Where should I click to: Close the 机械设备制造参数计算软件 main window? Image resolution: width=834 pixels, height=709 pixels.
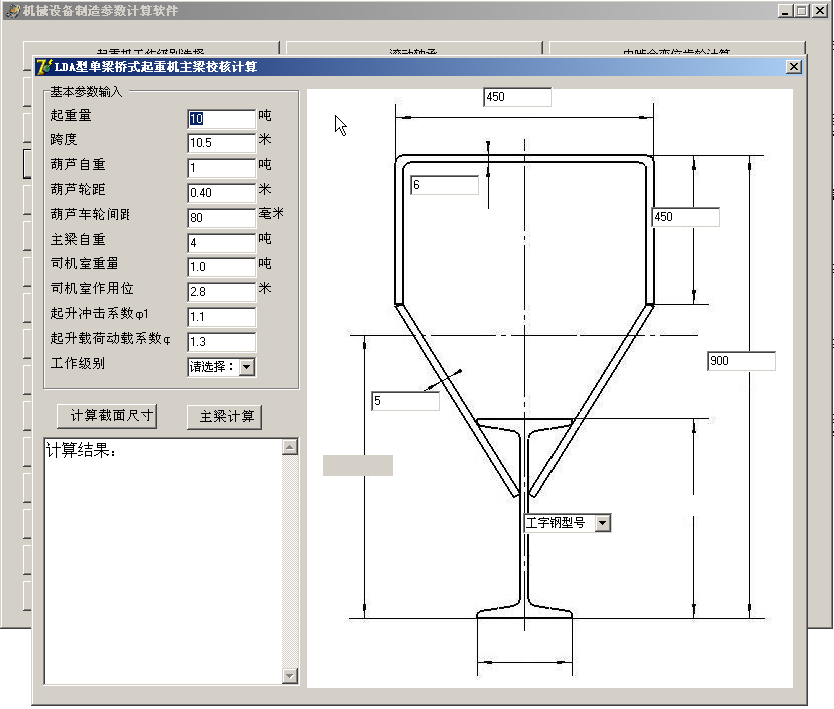tap(820, 11)
